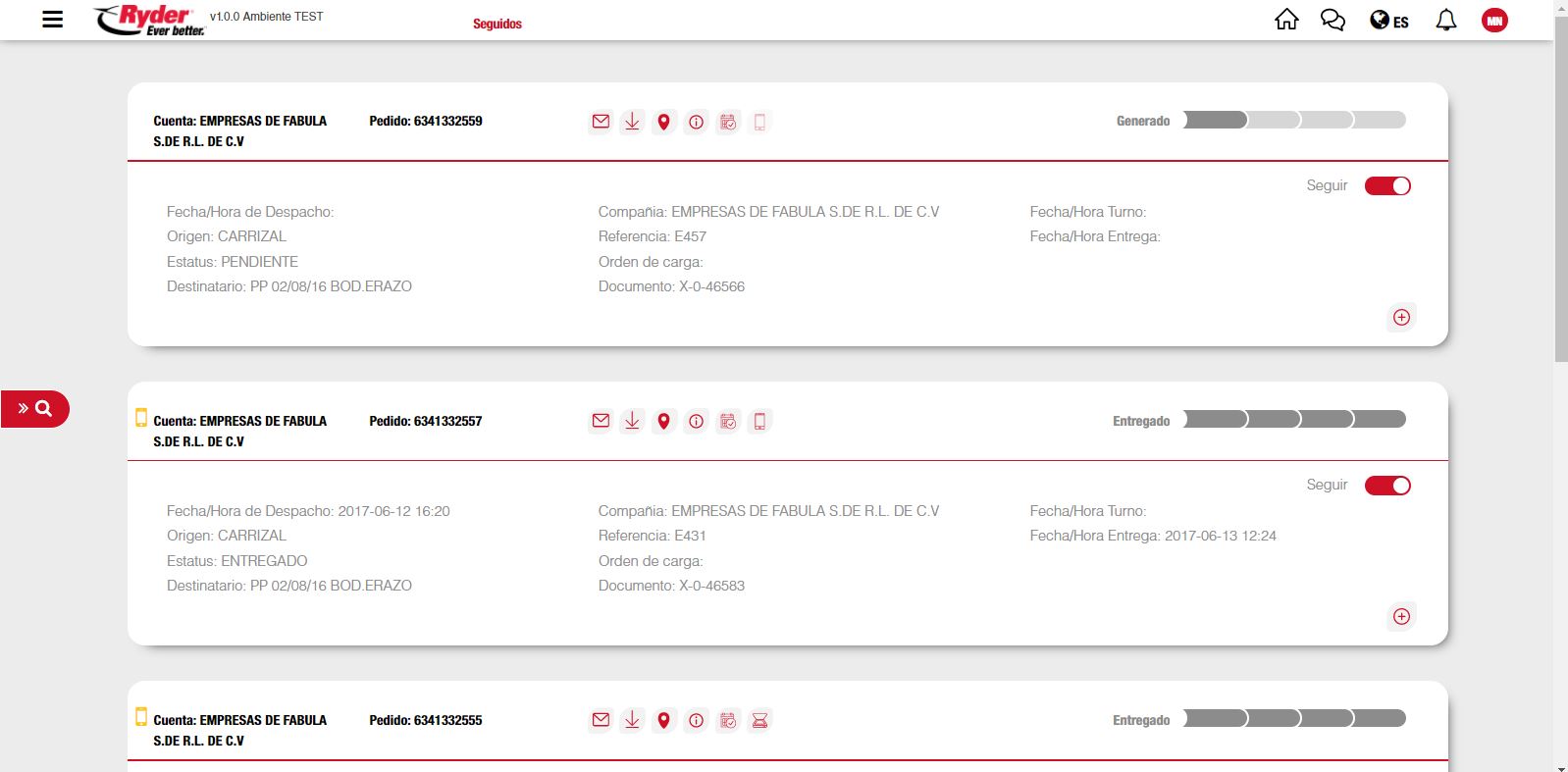
Task: Open the notifications bell
Action: point(1445,20)
